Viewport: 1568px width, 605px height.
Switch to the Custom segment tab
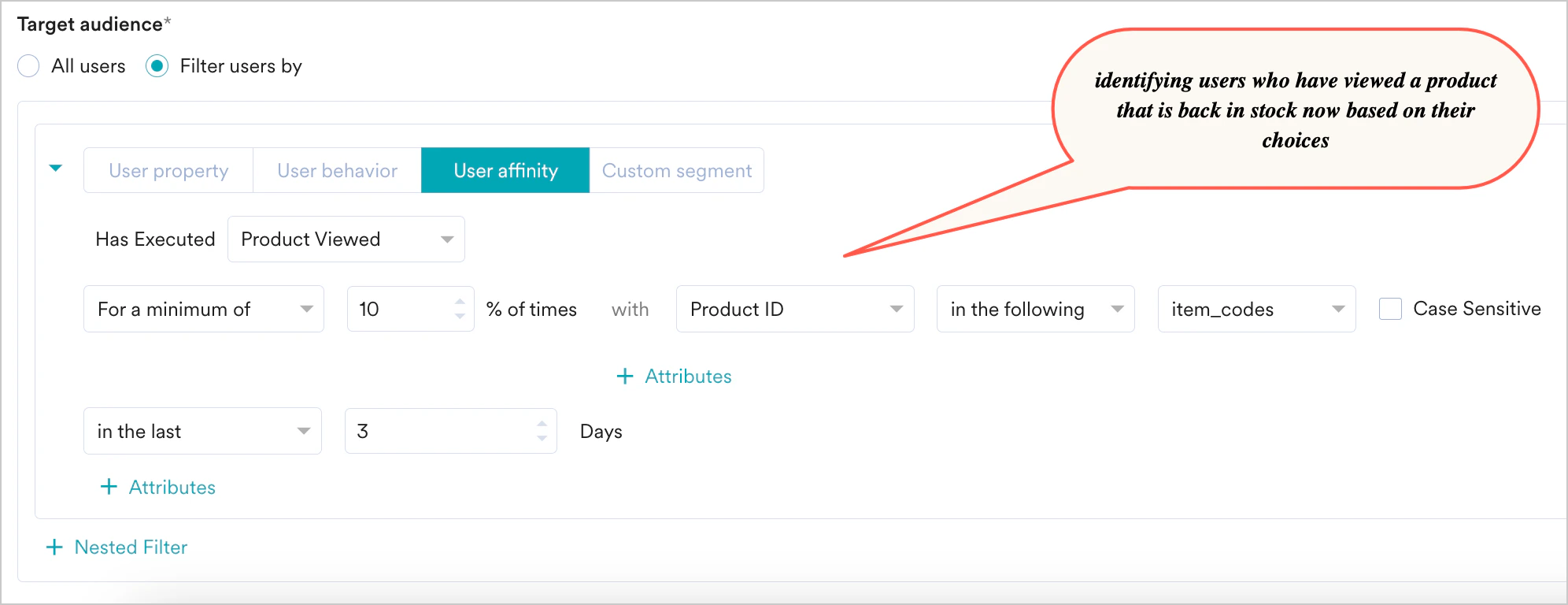pos(676,170)
